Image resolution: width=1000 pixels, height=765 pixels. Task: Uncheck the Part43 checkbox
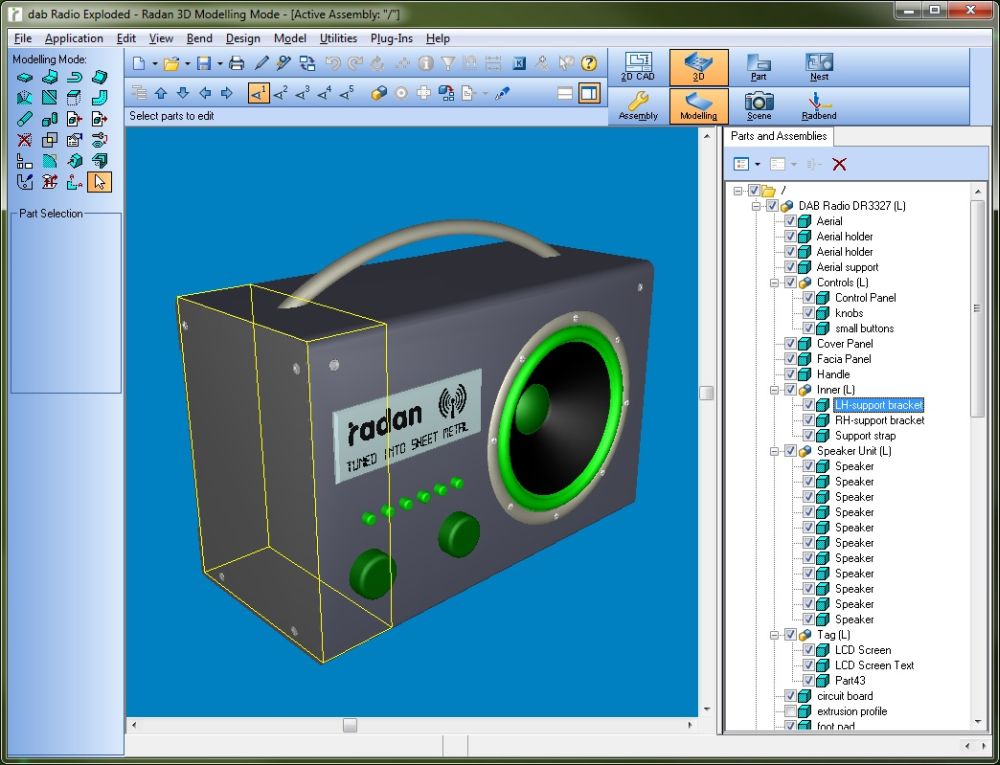coord(809,680)
